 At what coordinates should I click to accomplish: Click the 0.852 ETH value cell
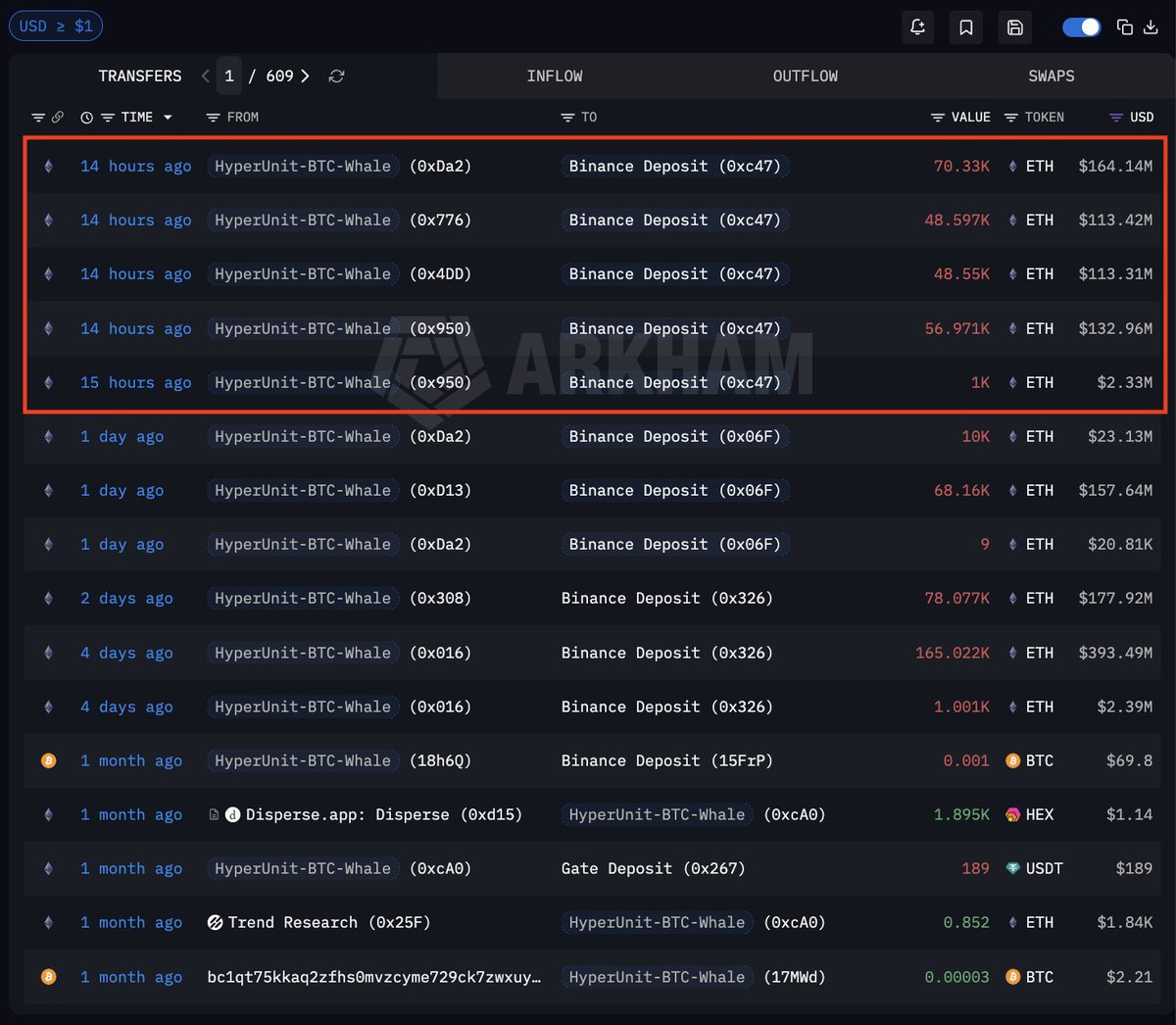pos(966,922)
